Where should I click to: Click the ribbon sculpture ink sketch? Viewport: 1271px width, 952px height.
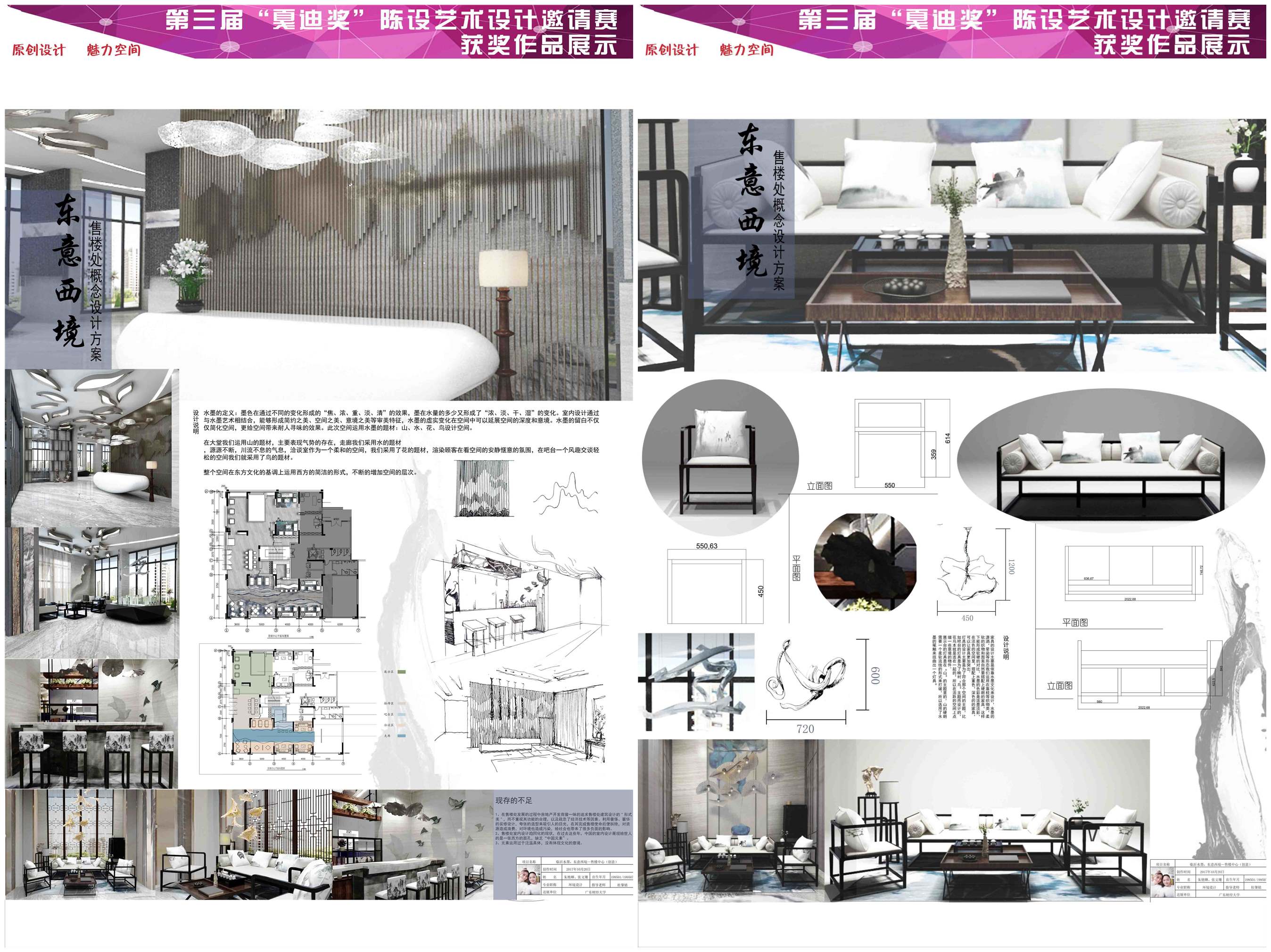click(807, 675)
